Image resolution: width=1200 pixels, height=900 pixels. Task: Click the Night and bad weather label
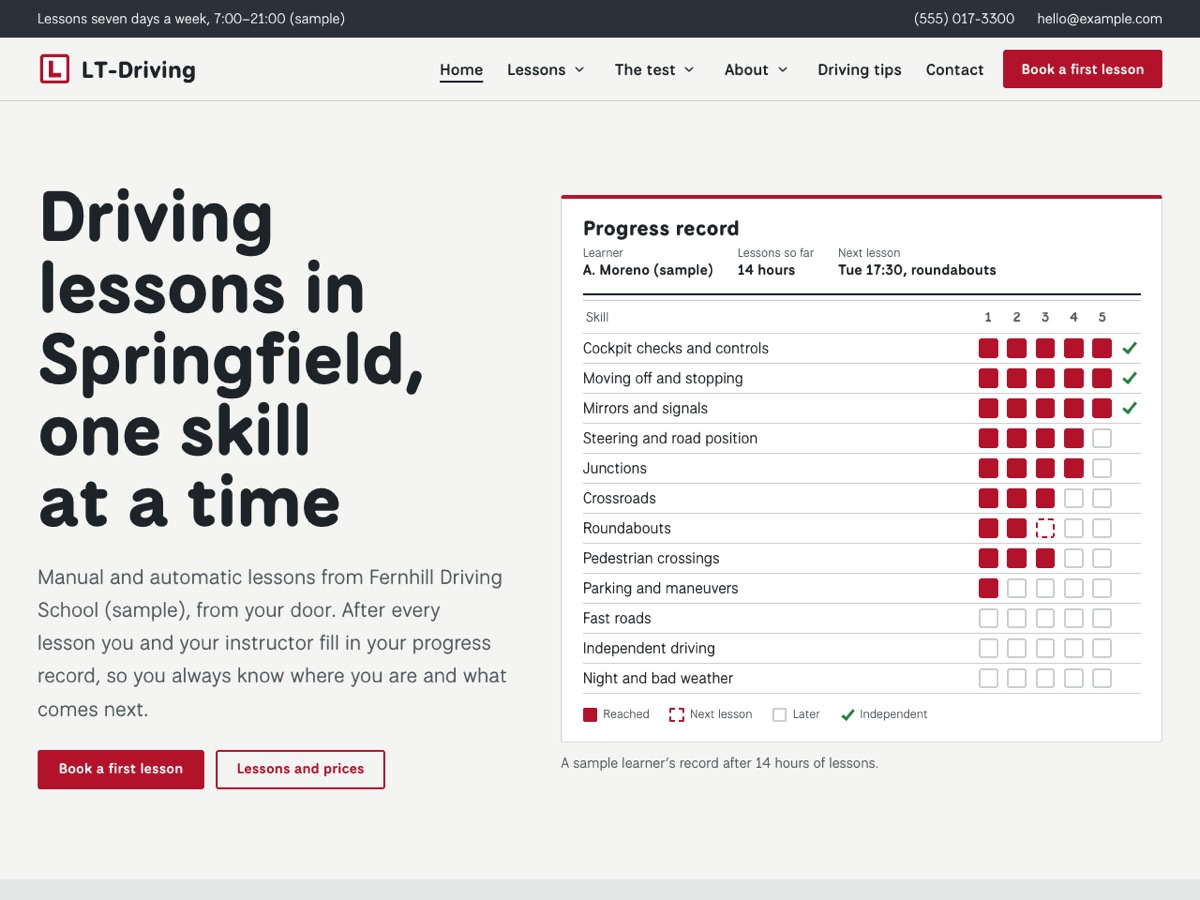658,678
